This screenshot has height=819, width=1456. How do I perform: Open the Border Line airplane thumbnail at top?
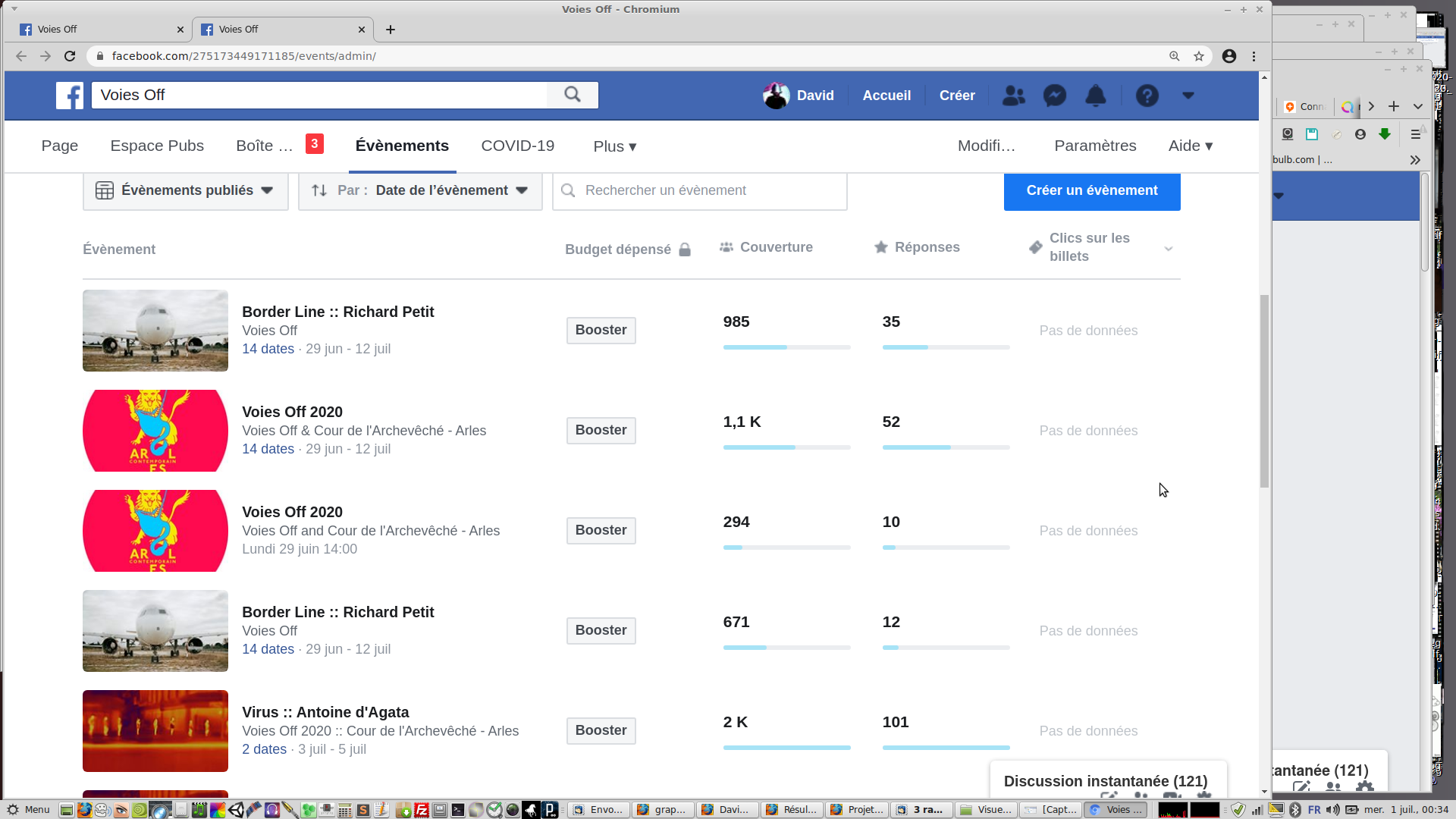pos(155,331)
